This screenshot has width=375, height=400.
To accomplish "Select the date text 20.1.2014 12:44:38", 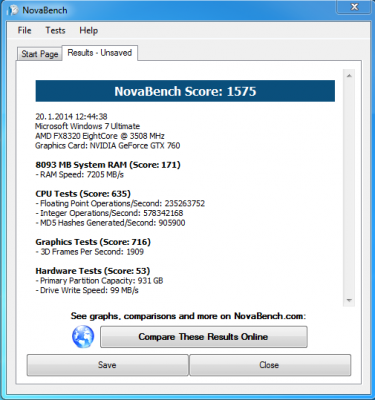I will tap(71, 117).
